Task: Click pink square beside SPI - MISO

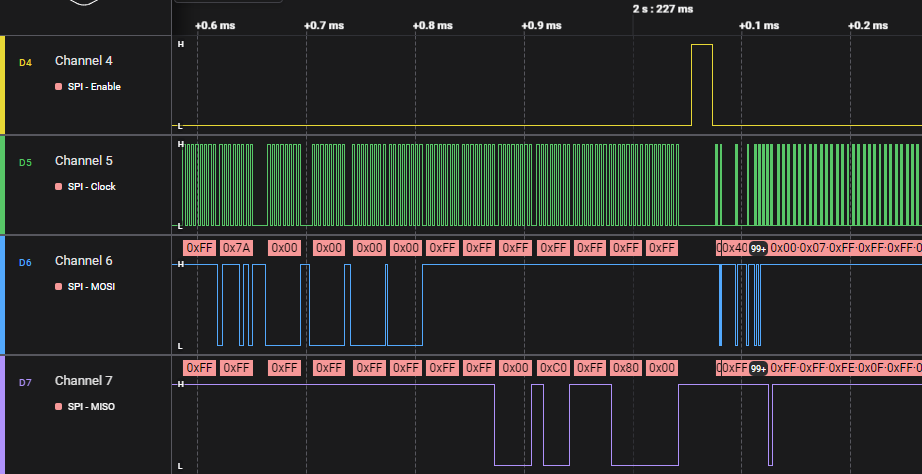Action: coord(58,406)
